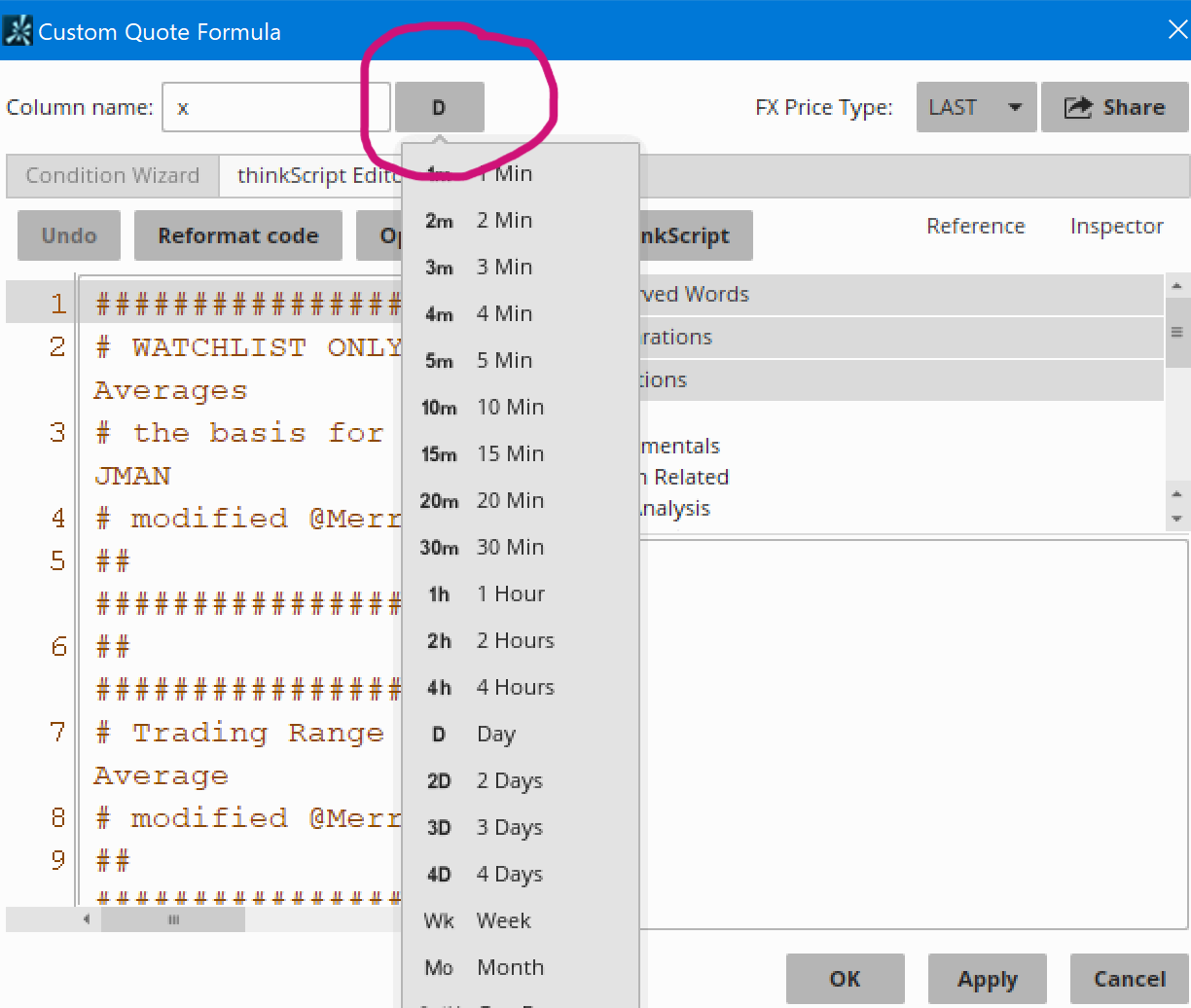This screenshot has width=1191, height=1008.
Task: Click the Reformat code button
Action: [238, 235]
